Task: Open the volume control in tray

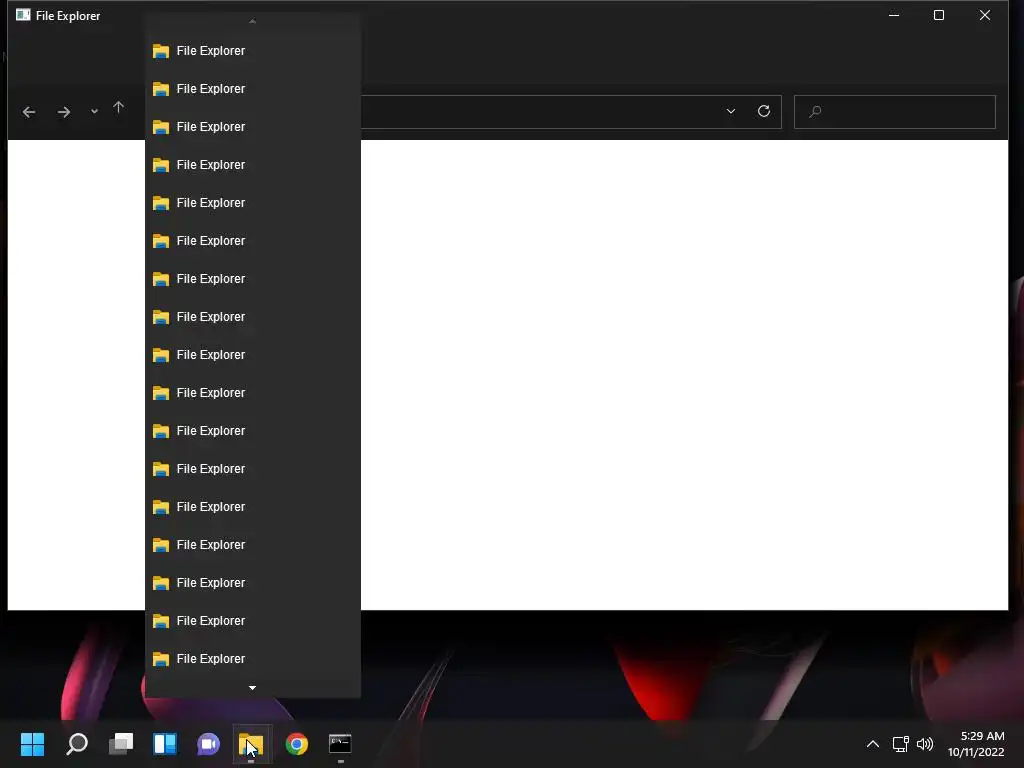Action: click(x=925, y=744)
